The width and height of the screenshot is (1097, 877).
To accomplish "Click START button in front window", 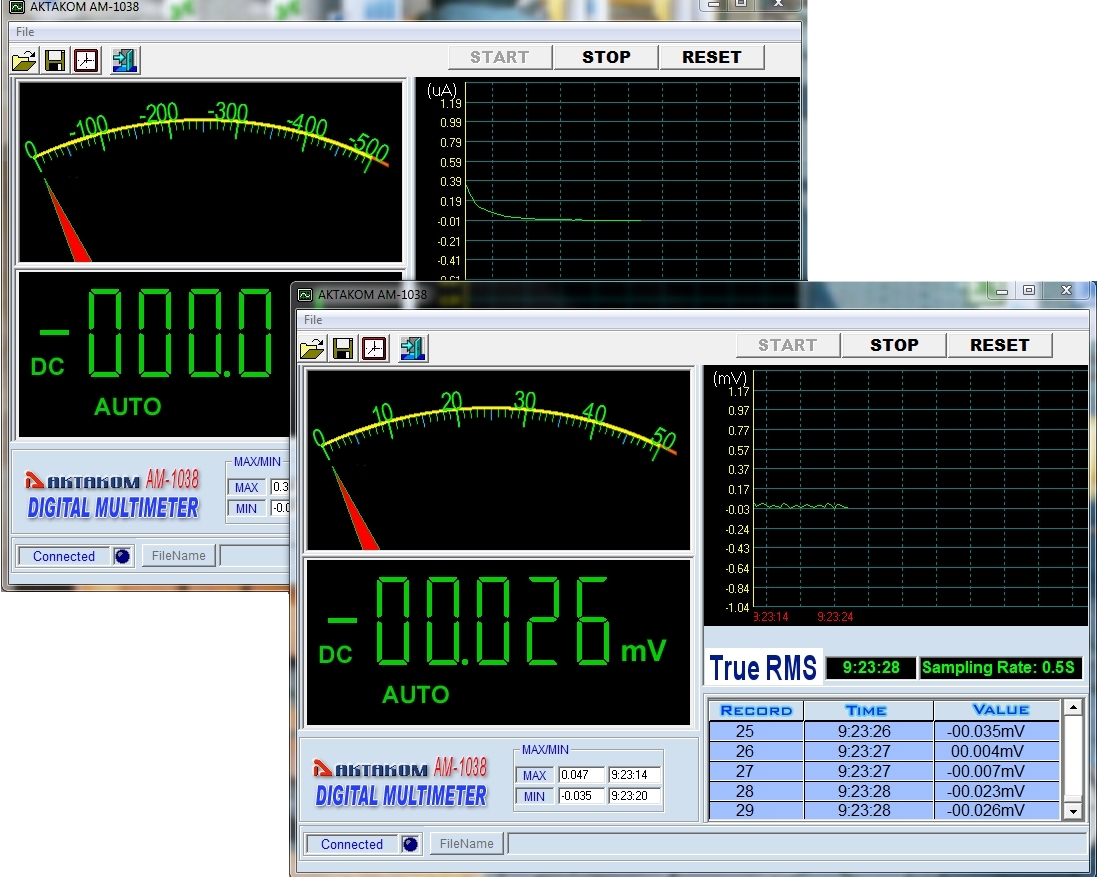I will pyautogui.click(x=788, y=345).
